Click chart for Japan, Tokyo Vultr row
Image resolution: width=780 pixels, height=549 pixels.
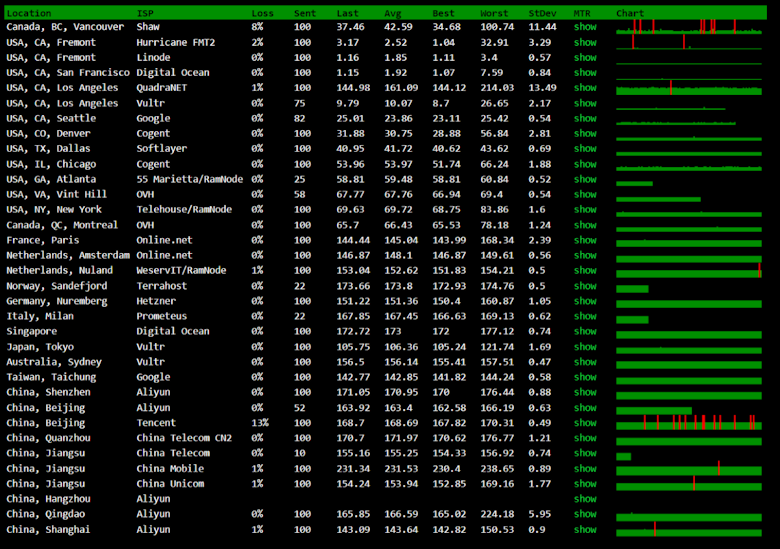coord(689,347)
